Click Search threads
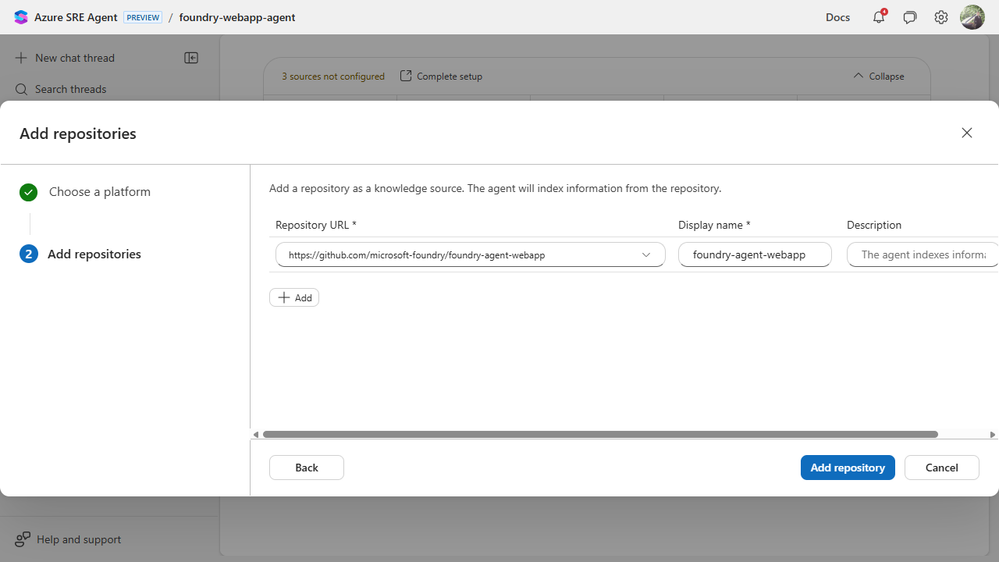Viewport: 999px width, 562px height. pyautogui.click(x=61, y=89)
